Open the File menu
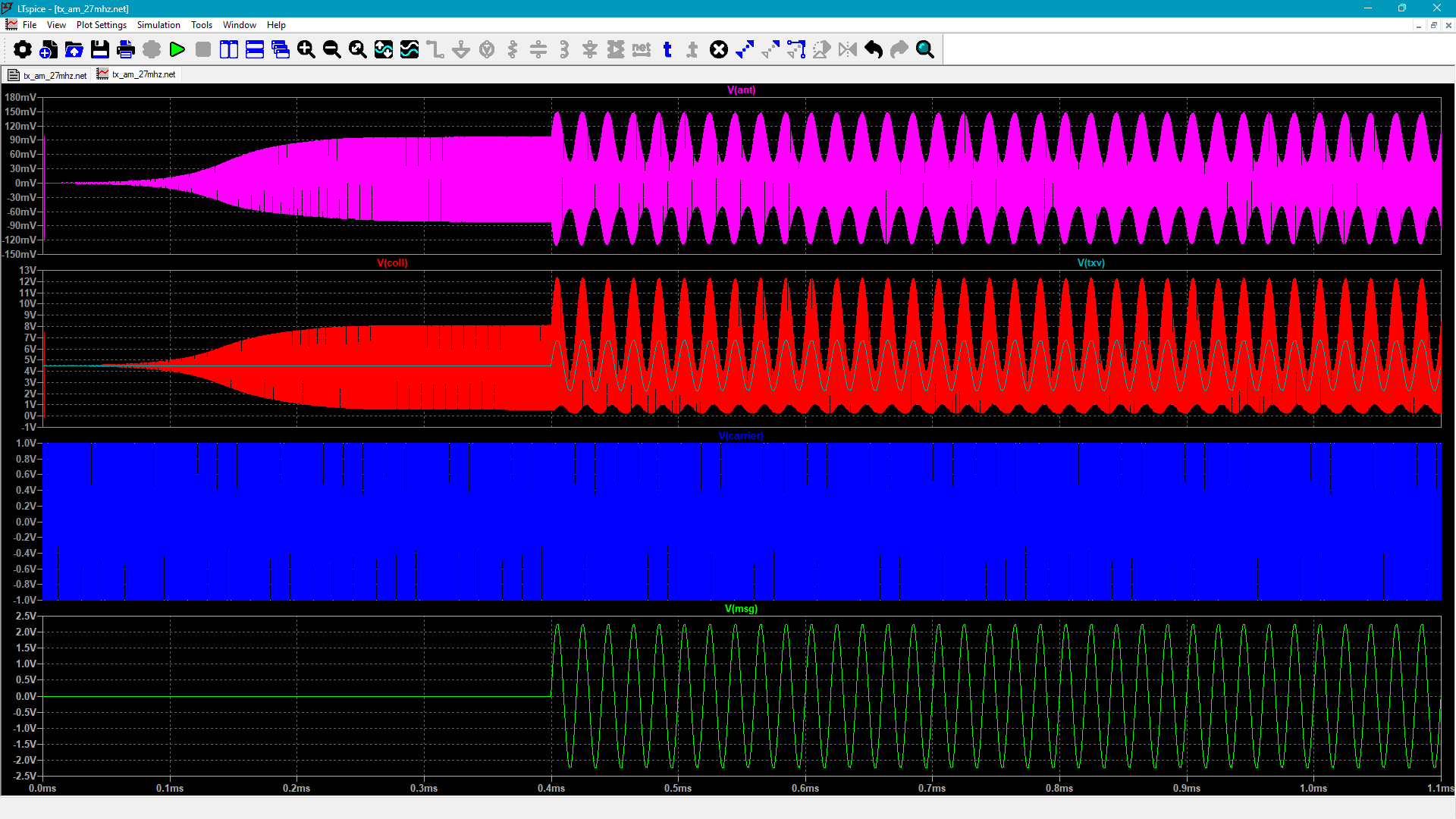Image resolution: width=1456 pixels, height=819 pixels. click(30, 25)
